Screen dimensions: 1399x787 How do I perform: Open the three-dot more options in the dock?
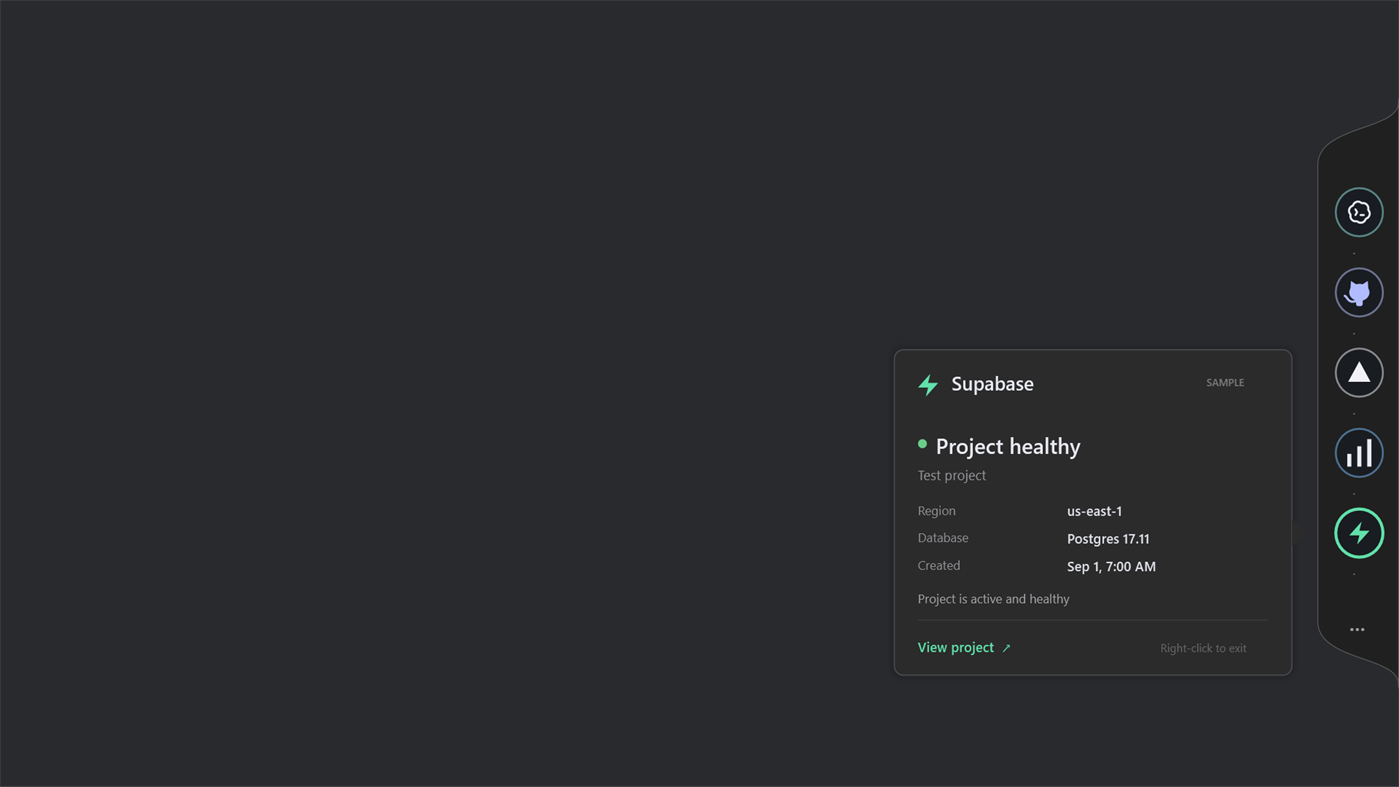click(x=1357, y=629)
